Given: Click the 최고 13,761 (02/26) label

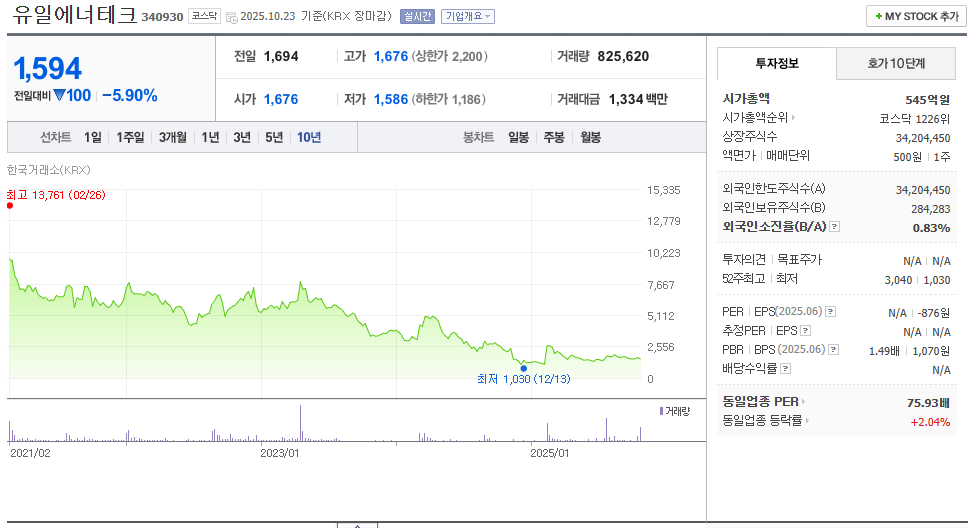Looking at the screenshot, I should click(56, 195).
